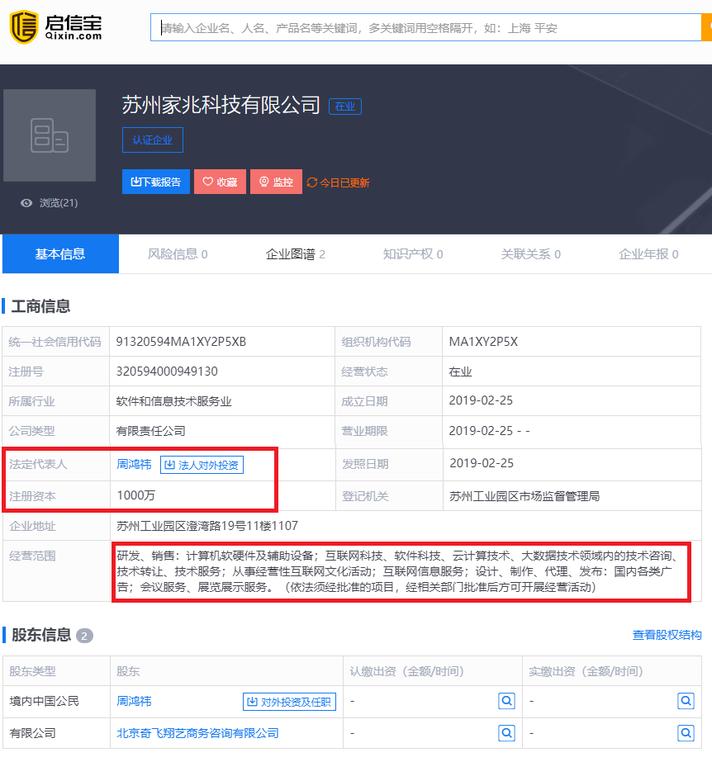Click the shareholder count badge 2

point(85,636)
